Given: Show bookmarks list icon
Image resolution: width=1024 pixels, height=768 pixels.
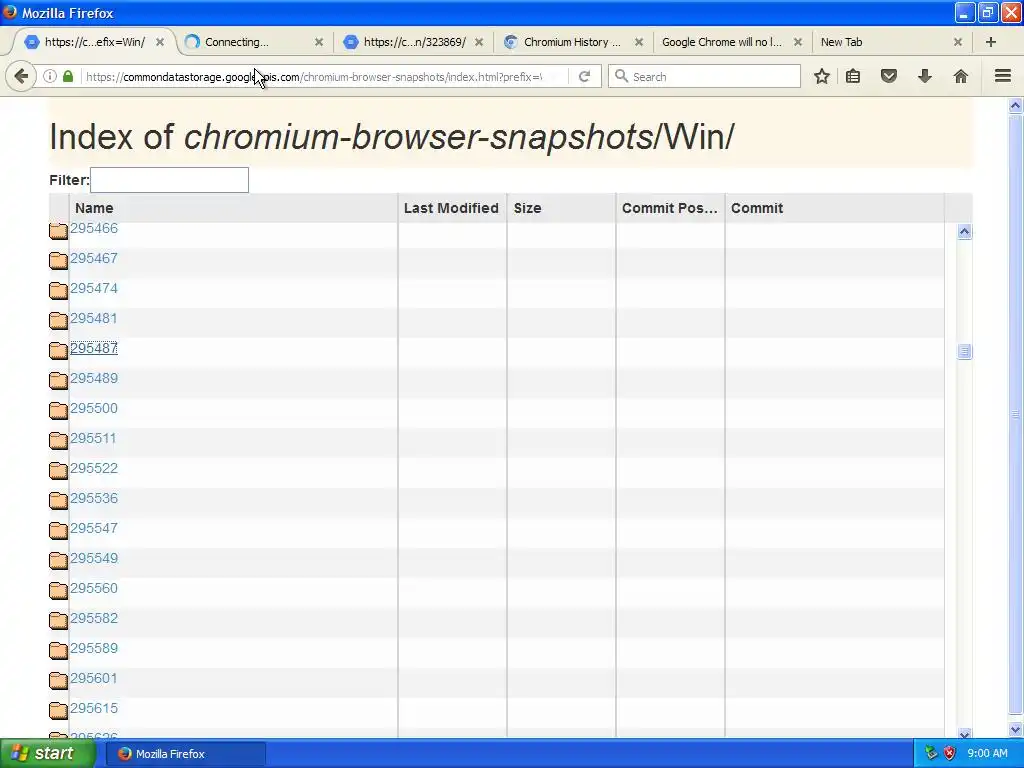Looking at the screenshot, I should tap(853, 76).
